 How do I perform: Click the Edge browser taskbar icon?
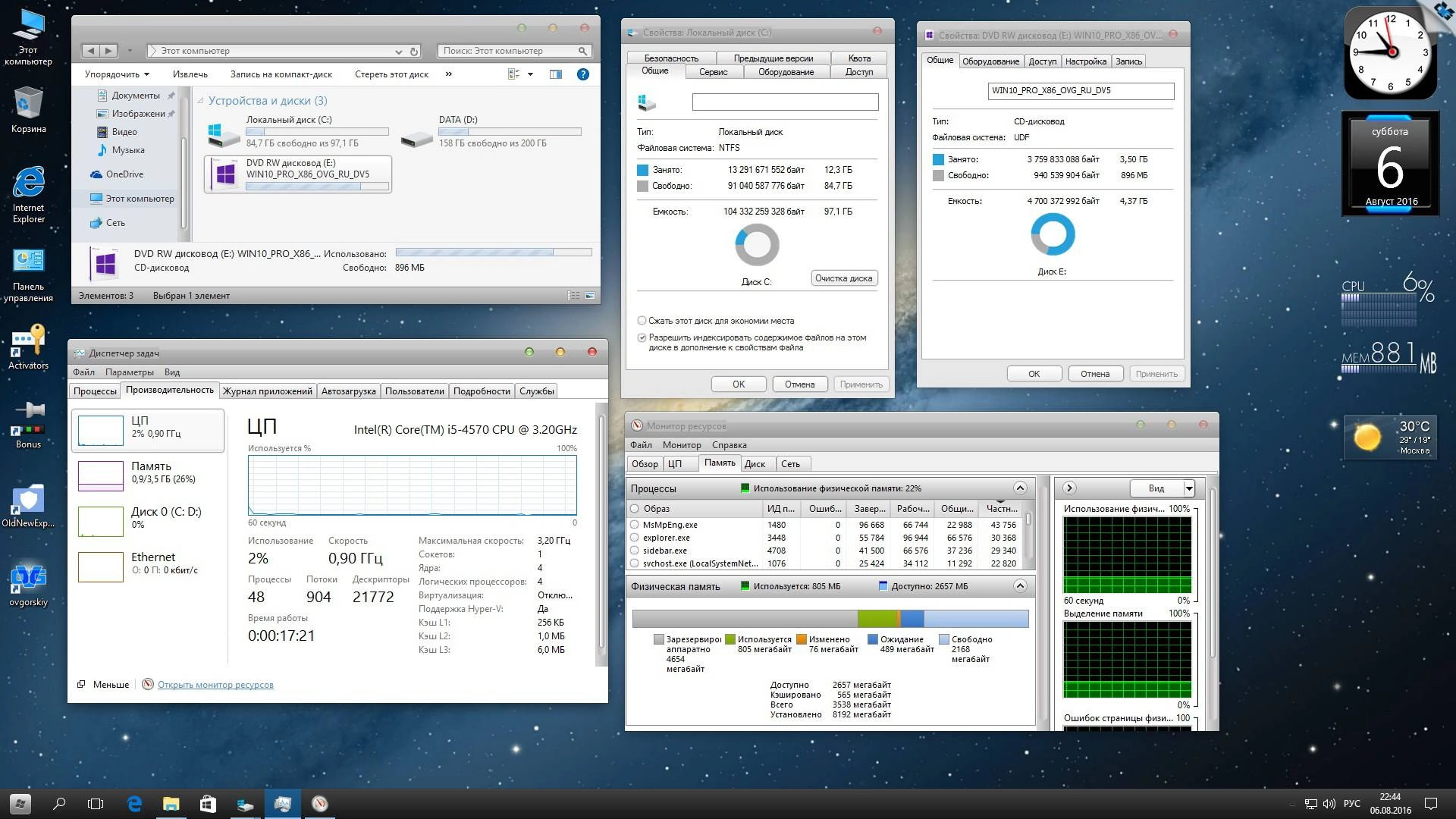coord(134,804)
